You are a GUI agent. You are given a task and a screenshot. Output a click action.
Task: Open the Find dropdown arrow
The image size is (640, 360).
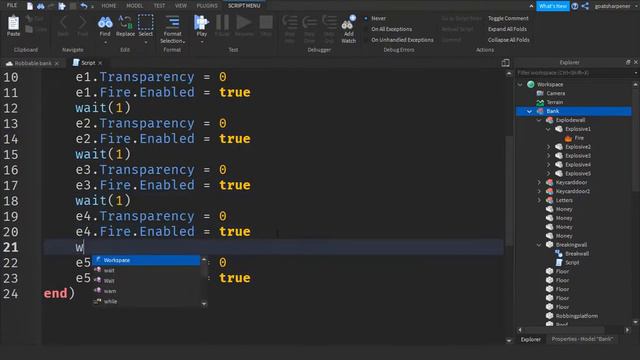click(105, 42)
